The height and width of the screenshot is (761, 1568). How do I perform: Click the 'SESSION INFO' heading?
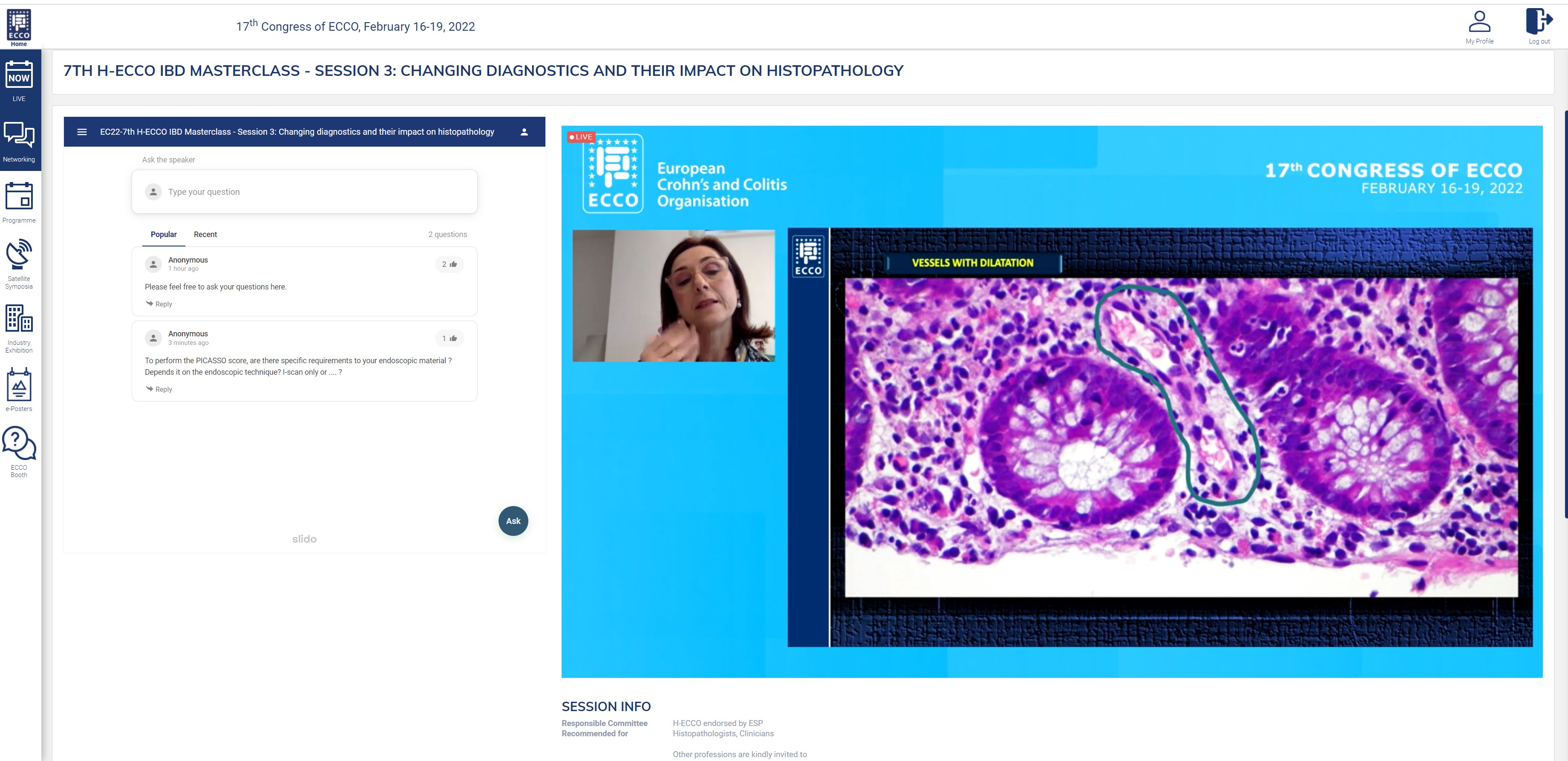tap(605, 706)
